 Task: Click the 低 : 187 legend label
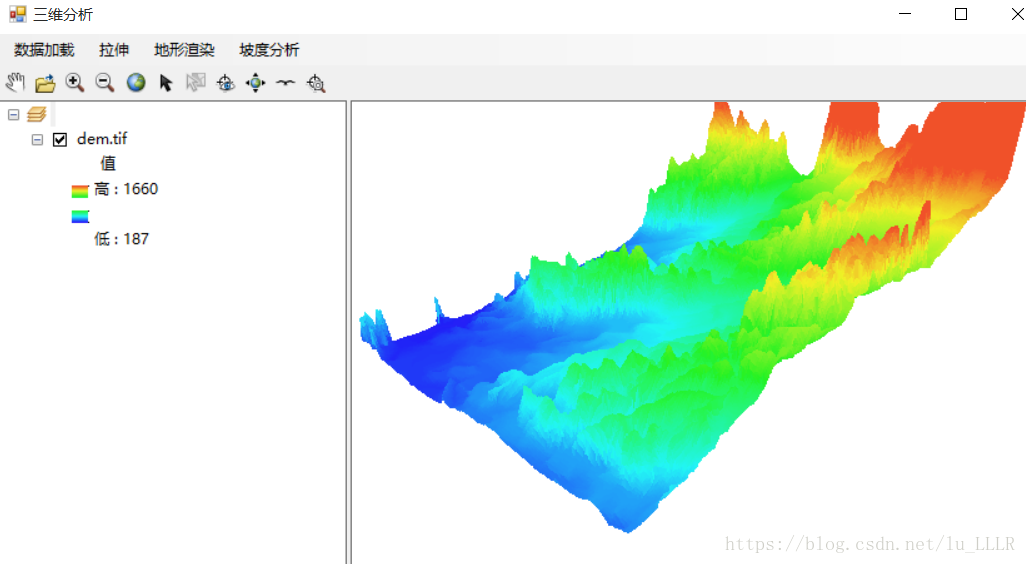coord(122,239)
